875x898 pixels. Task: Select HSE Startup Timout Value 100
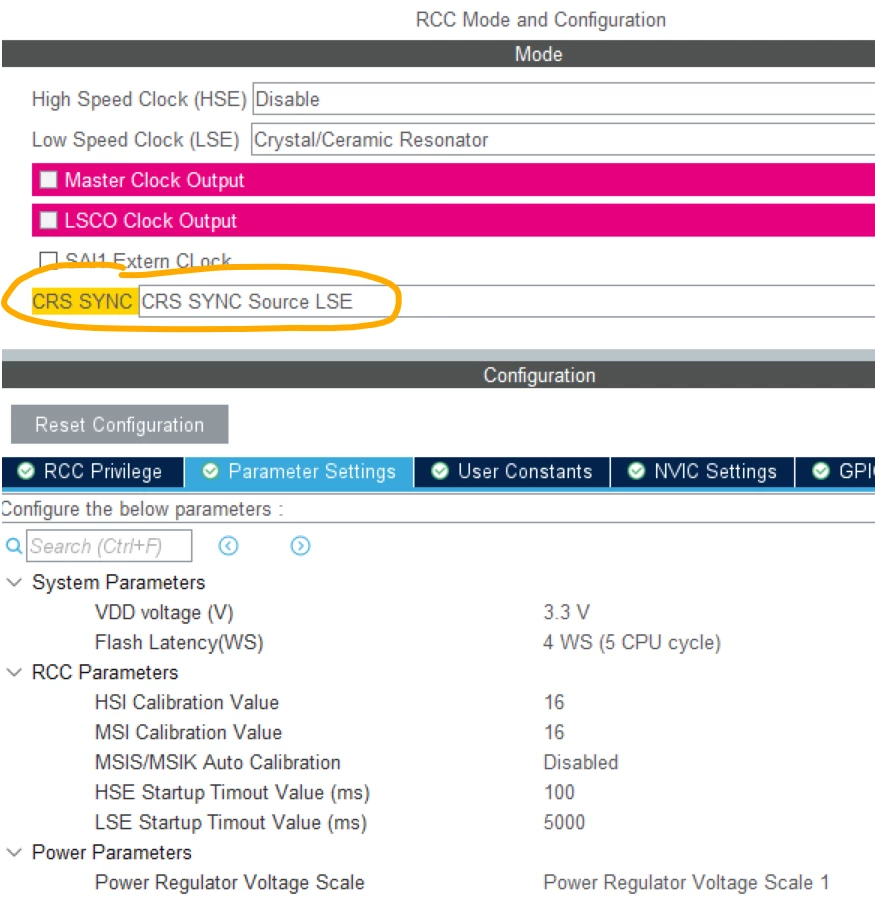(x=559, y=792)
